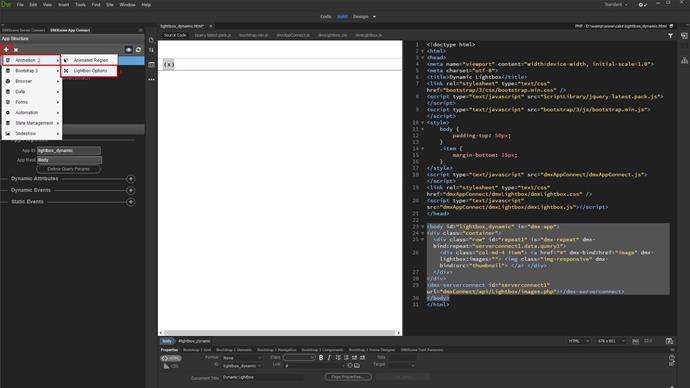Open the Bootstrap 3 category in the menu
This screenshot has width=690, height=388.
click(31, 71)
